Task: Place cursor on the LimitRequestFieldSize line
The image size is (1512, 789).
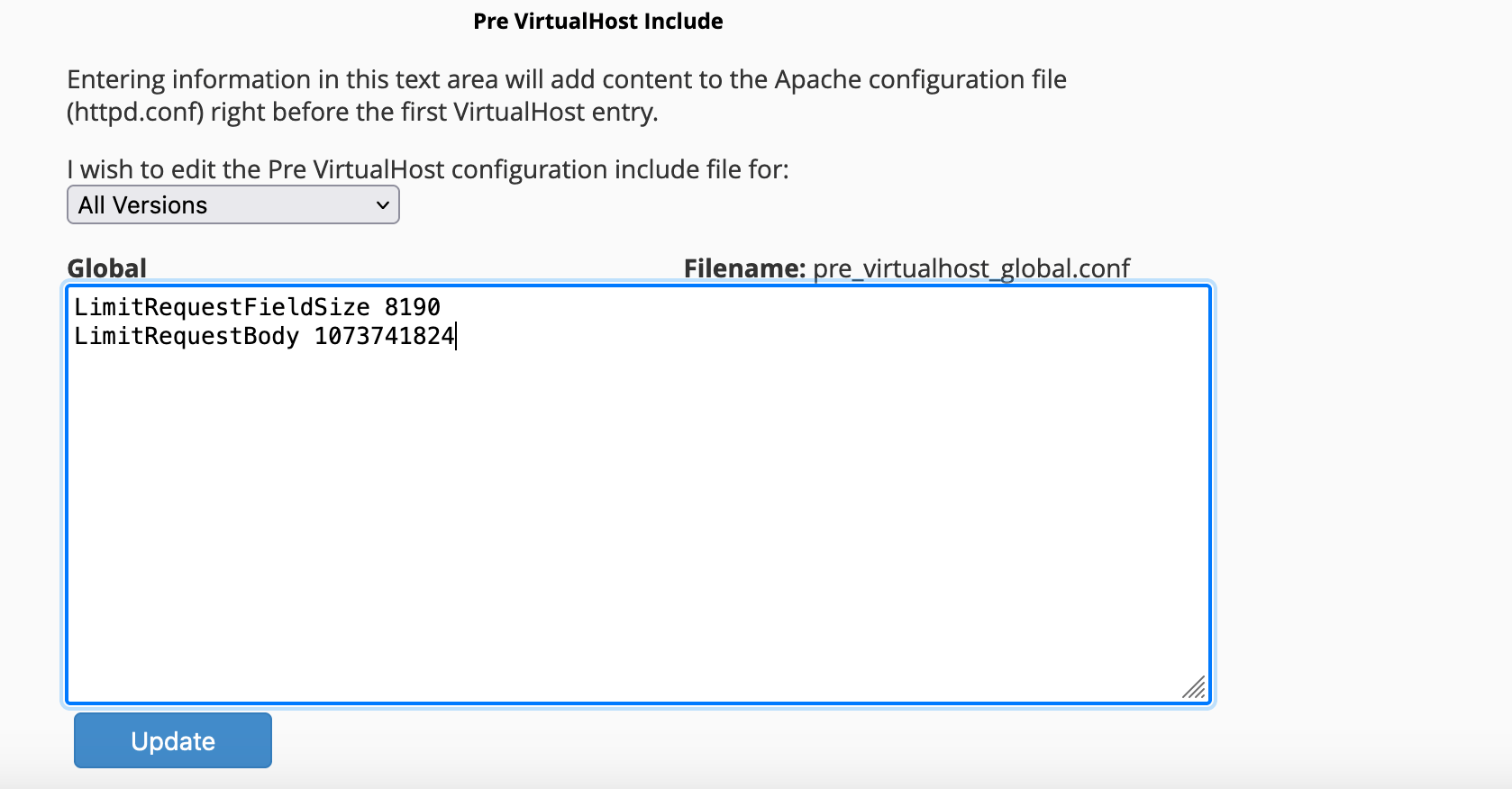Action: click(257, 306)
